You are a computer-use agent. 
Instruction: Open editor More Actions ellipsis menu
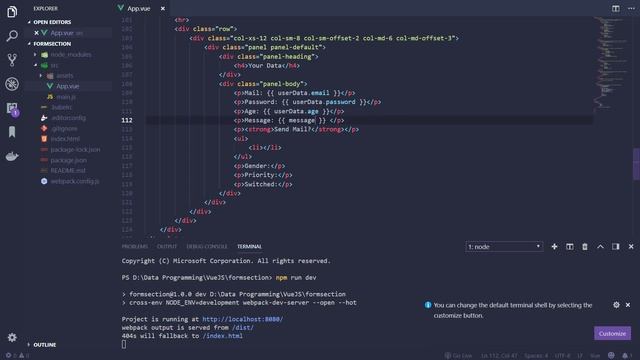pos(631,8)
